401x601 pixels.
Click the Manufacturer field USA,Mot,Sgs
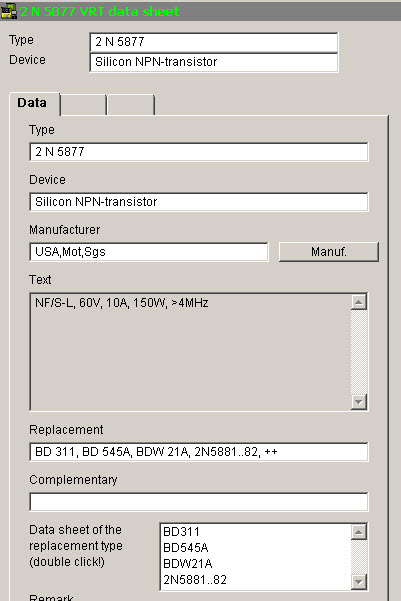tap(149, 252)
